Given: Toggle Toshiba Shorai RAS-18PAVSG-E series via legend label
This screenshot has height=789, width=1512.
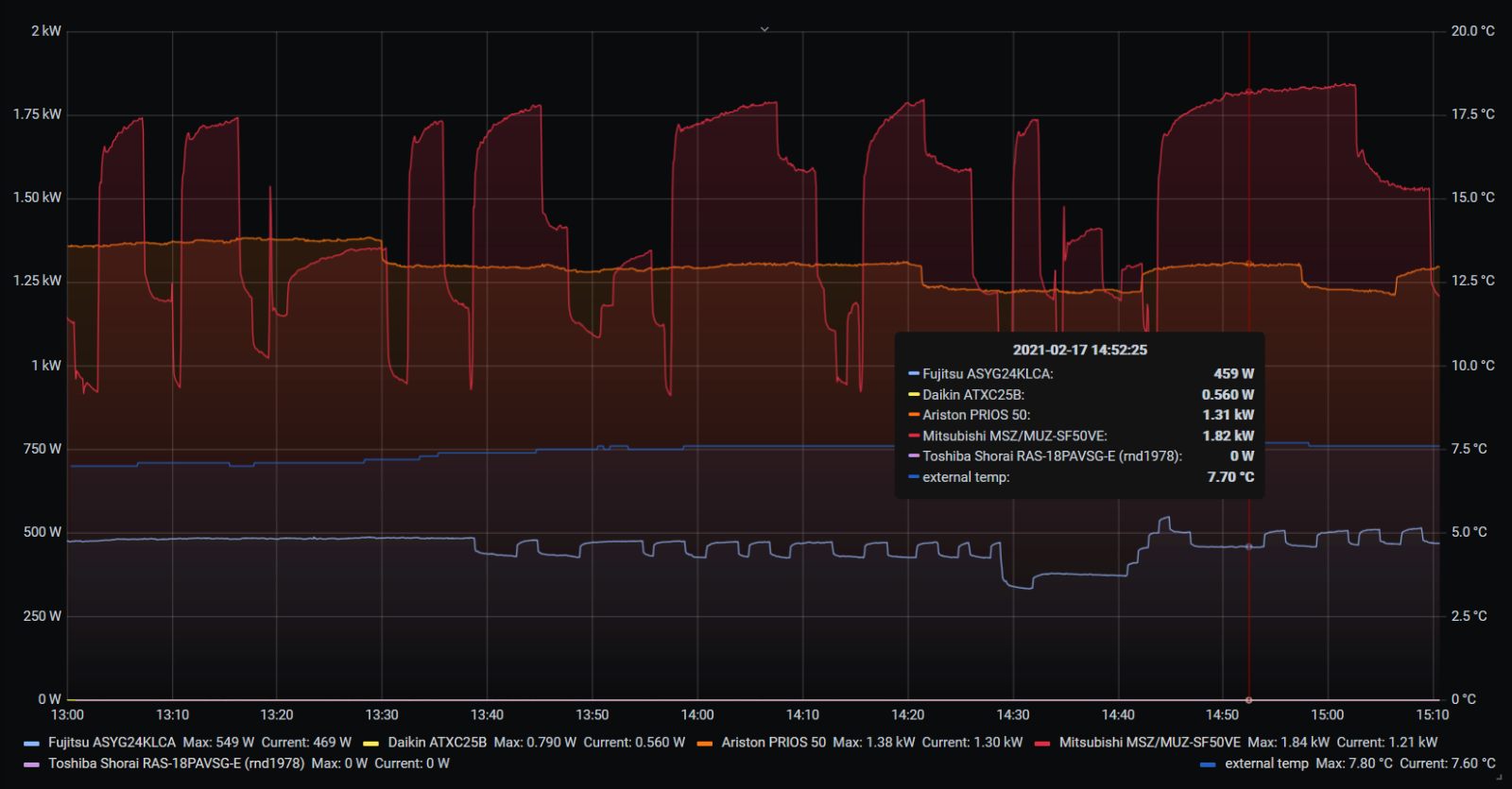Looking at the screenshot, I should (177, 763).
